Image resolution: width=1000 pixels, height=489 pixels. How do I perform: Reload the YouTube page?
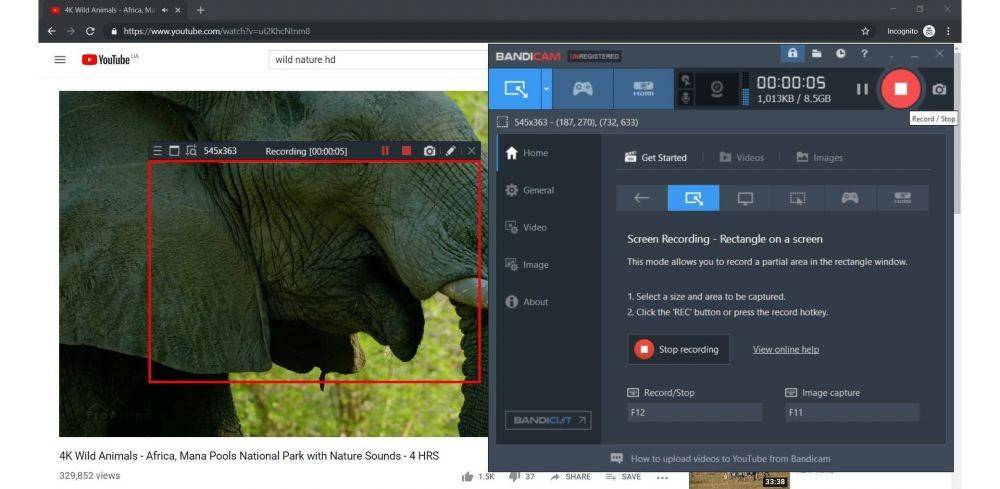90,31
